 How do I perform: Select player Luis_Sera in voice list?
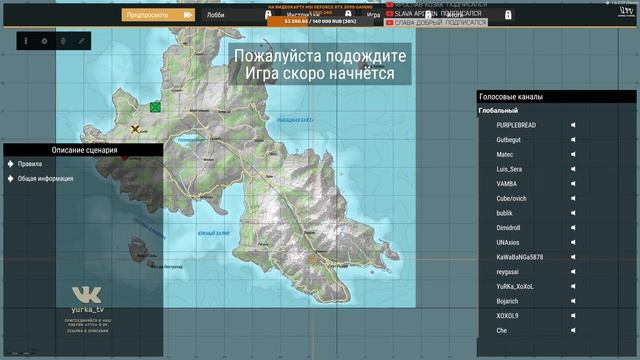point(509,169)
